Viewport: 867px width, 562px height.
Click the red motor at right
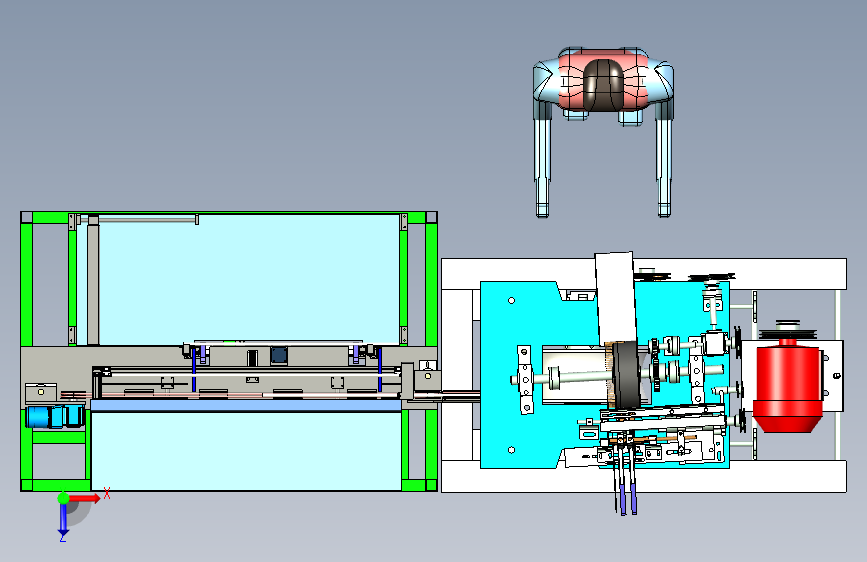pos(787,387)
